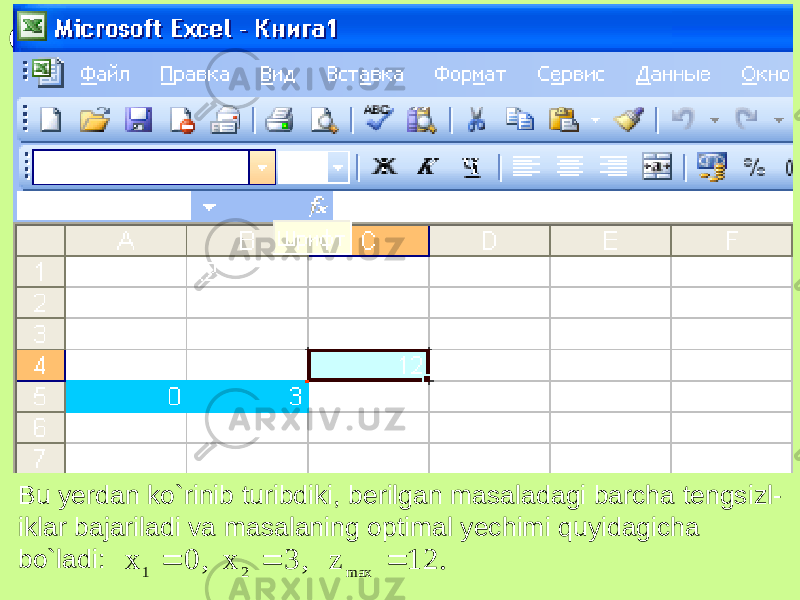Viewport: 800px width, 600px height.
Task: Click into the Name Box field
Action: pyautogui.click(x=104, y=207)
